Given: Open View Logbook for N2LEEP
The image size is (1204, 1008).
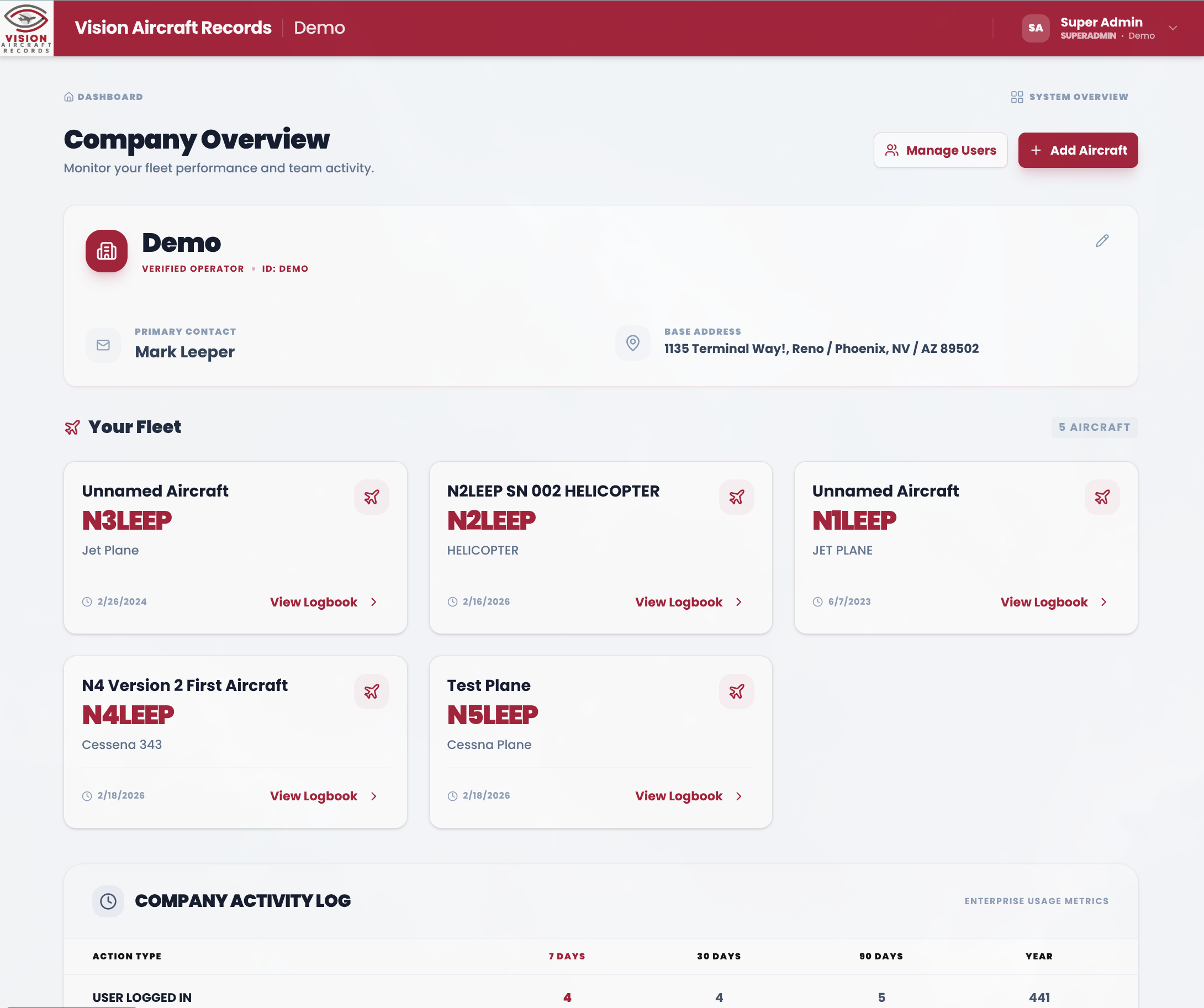Looking at the screenshot, I should 678,601.
